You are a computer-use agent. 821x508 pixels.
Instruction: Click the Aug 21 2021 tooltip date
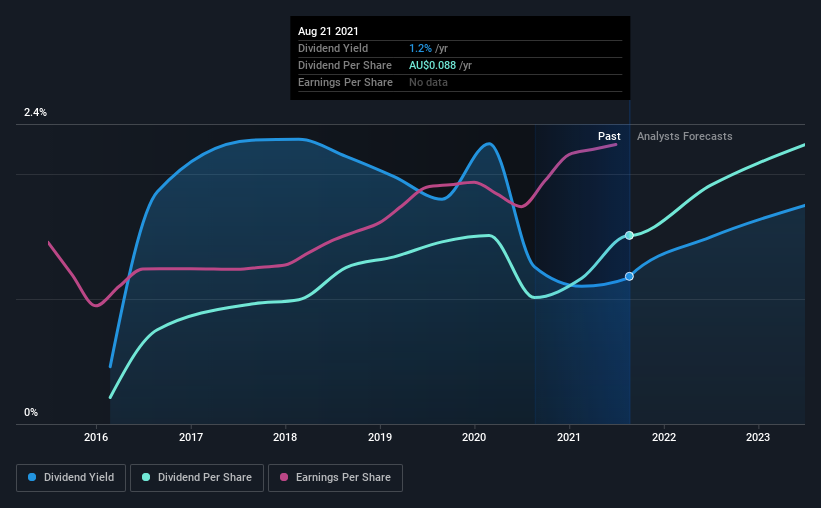click(328, 31)
